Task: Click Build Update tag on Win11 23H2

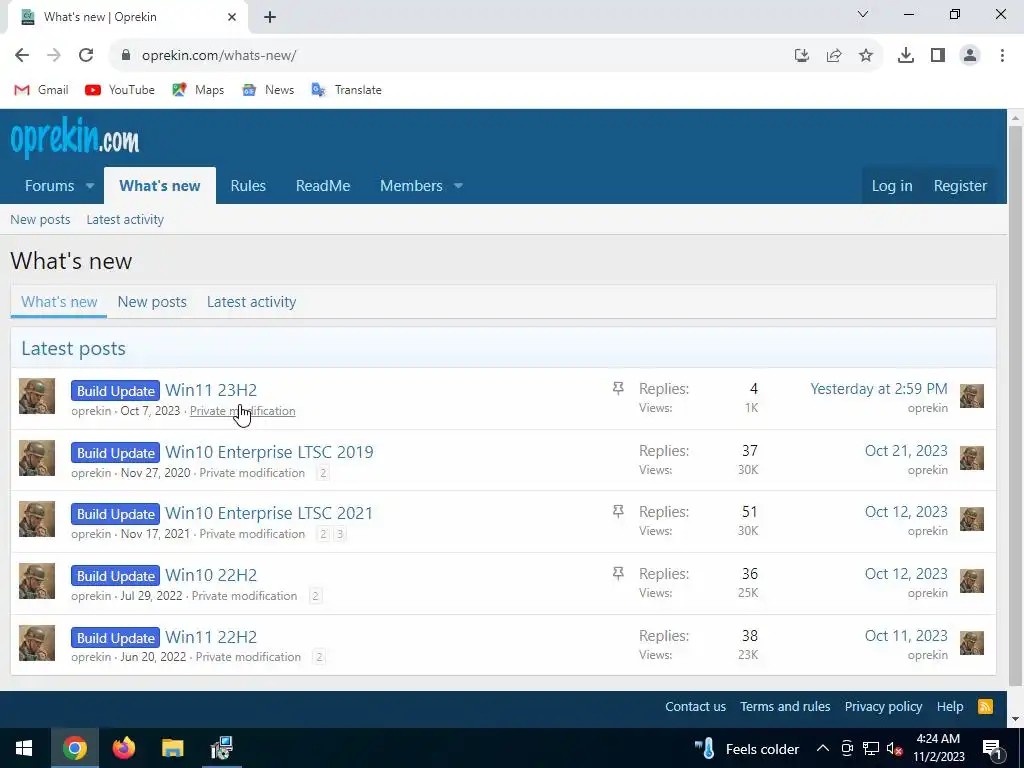Action: pos(116,391)
